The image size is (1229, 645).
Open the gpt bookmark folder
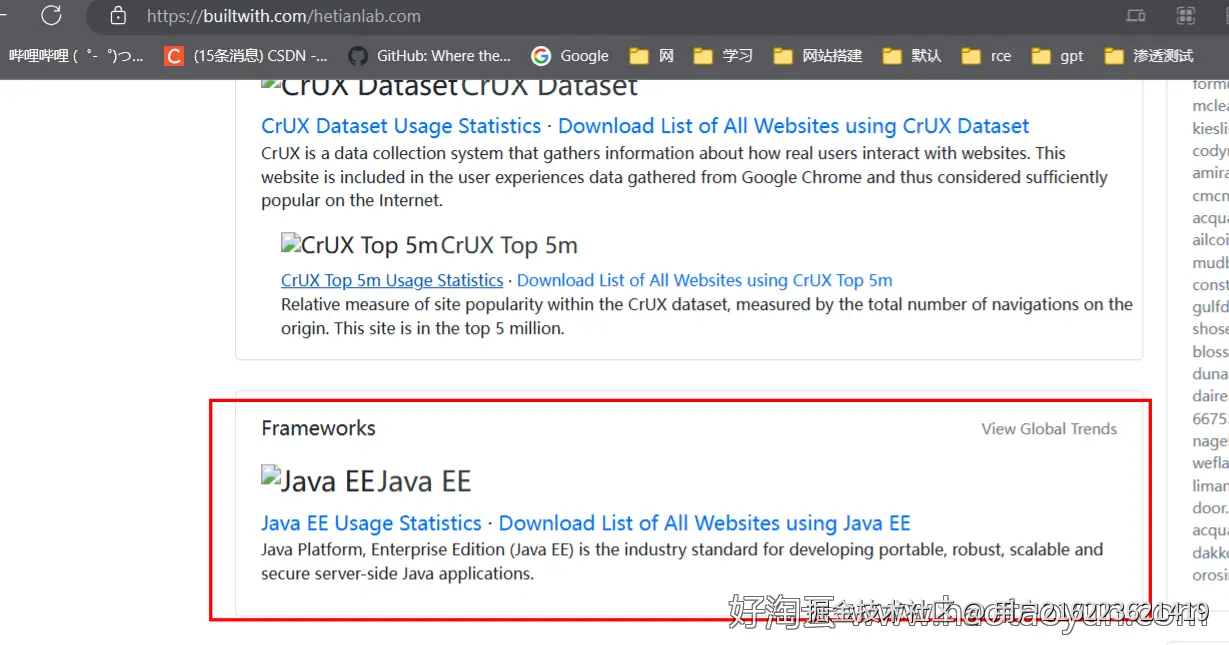click(1057, 56)
